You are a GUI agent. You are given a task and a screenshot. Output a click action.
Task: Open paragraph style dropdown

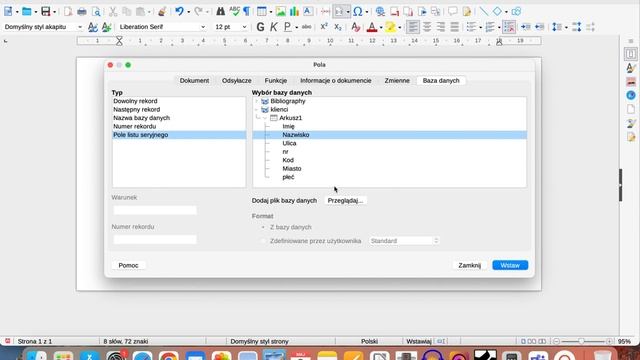coord(80,27)
